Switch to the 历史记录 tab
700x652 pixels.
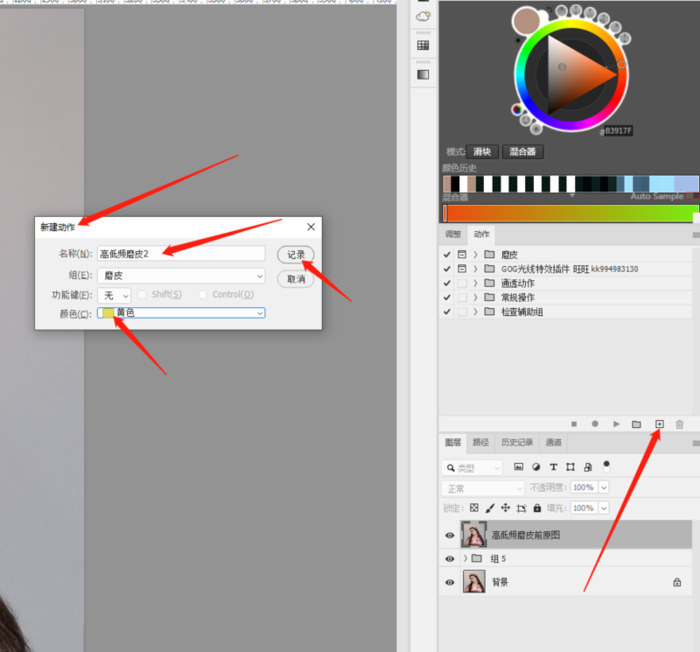(x=518, y=442)
